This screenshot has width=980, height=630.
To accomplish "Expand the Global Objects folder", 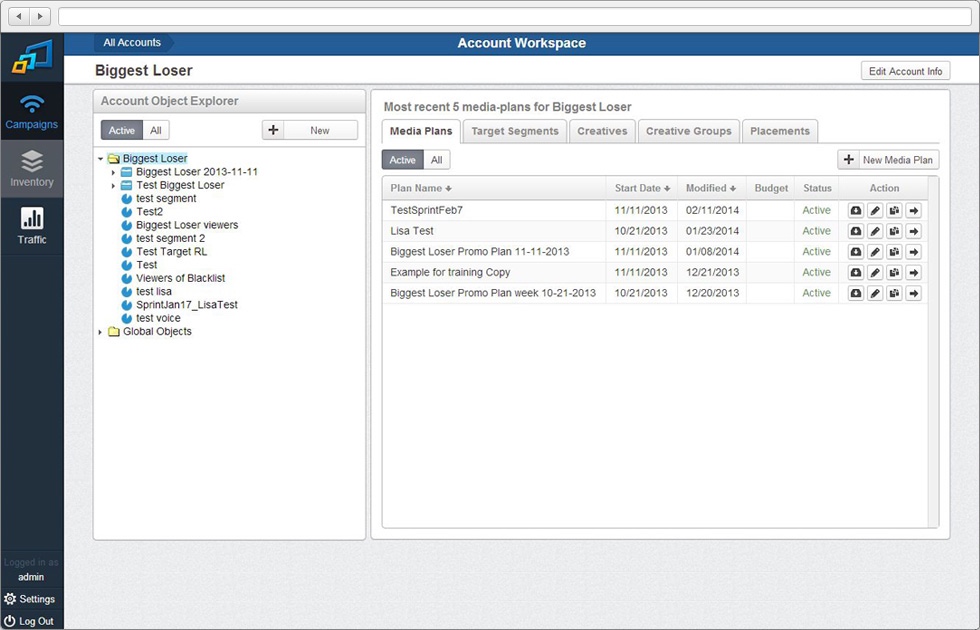I will click(99, 331).
